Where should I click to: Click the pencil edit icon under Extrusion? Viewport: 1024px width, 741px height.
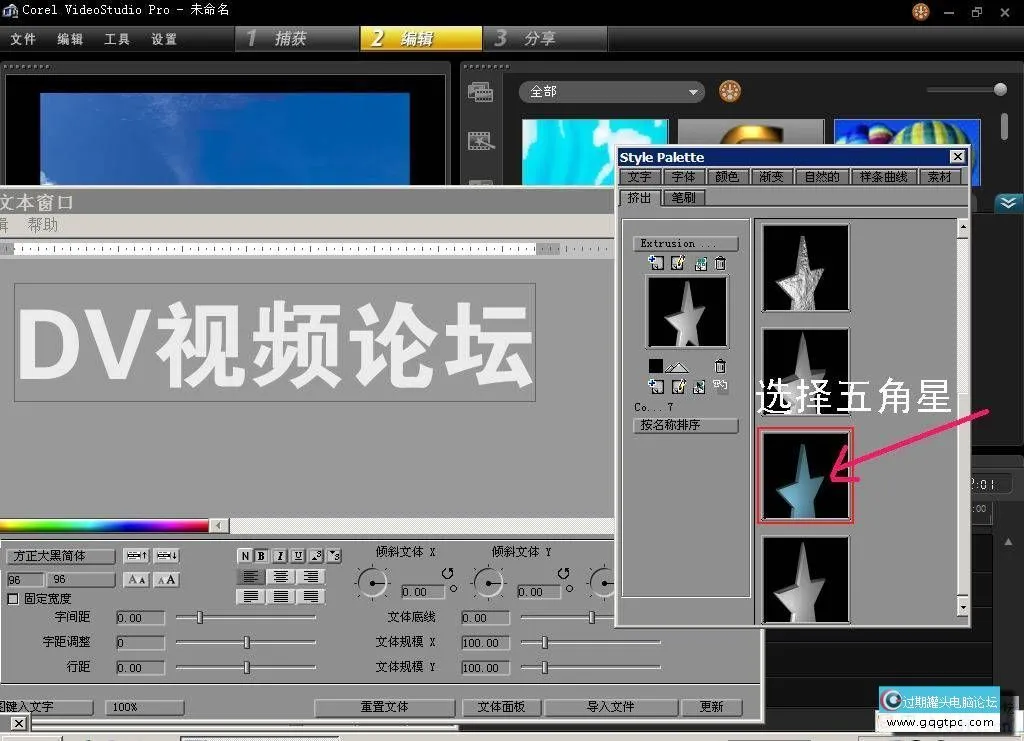tap(678, 263)
